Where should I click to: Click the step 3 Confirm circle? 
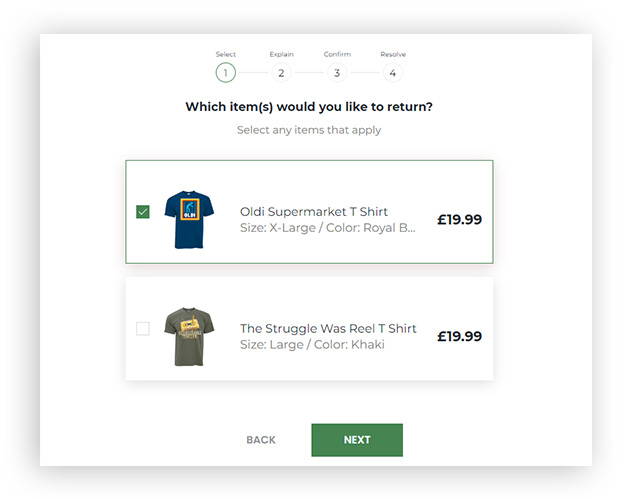(x=337, y=73)
